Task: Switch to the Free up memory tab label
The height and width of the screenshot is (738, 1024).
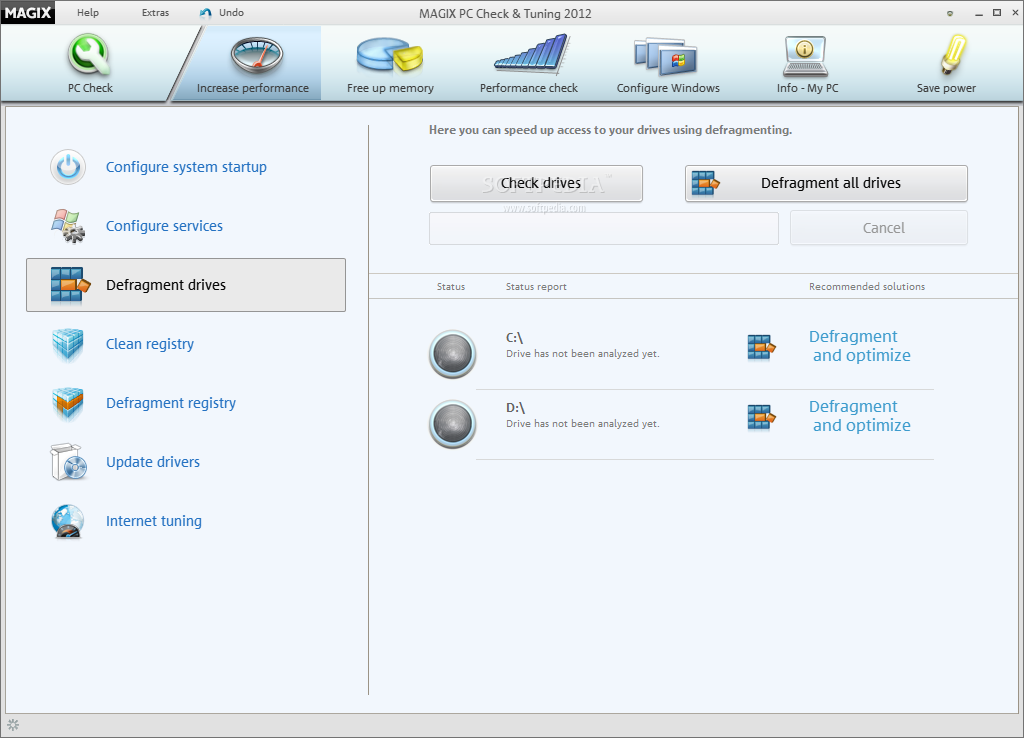Action: tap(390, 88)
